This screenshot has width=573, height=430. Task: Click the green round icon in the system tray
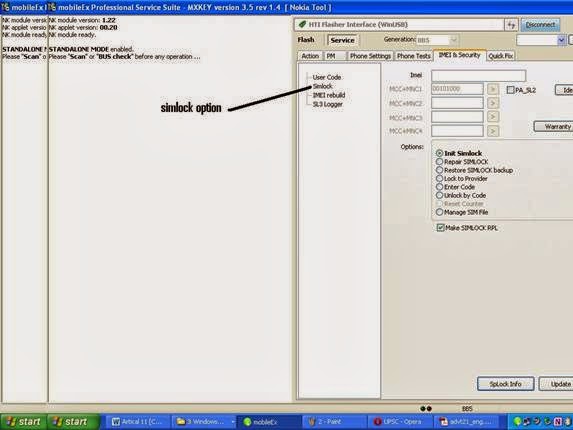tap(517, 422)
